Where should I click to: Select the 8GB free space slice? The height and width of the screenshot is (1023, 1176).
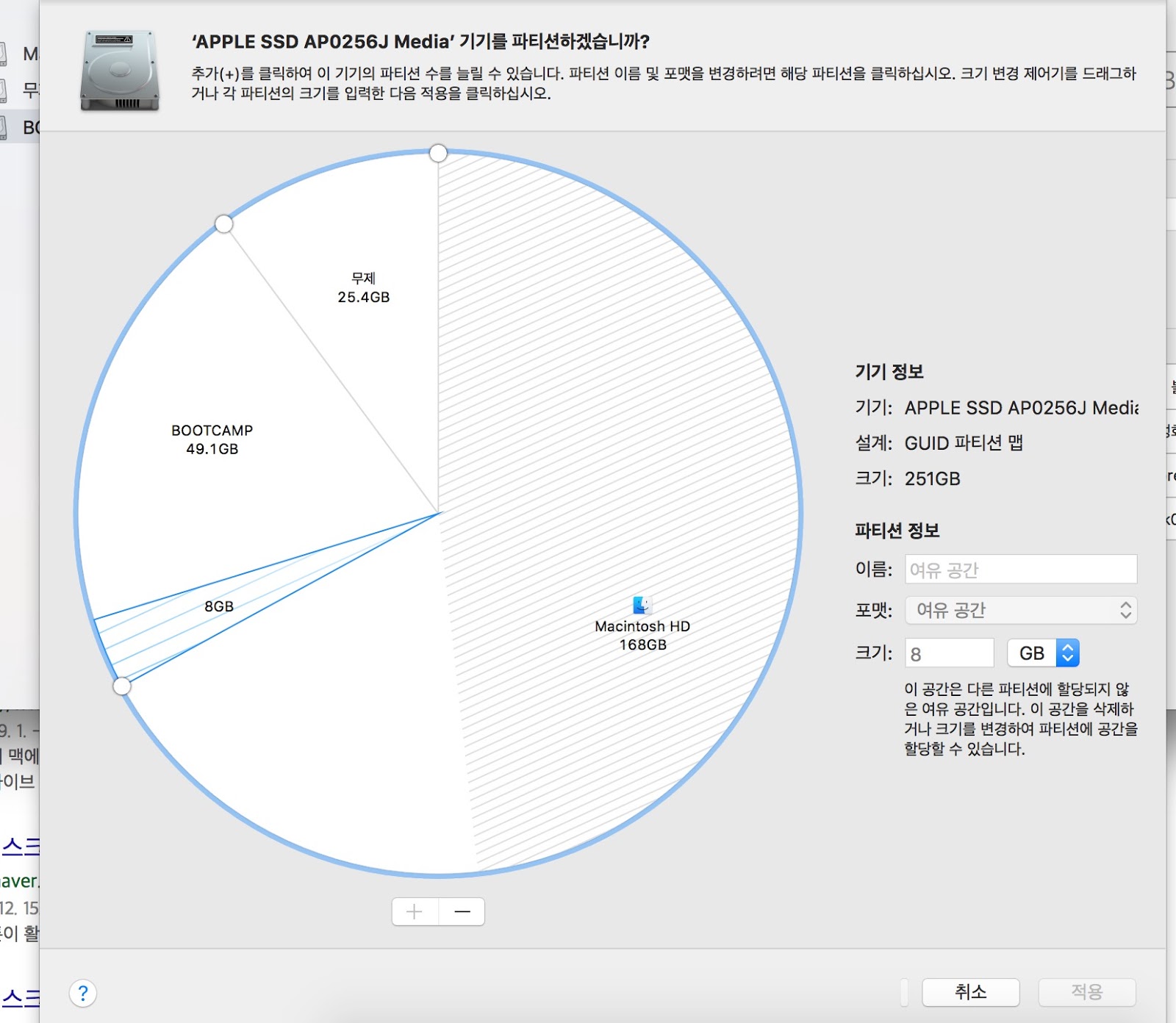pyautogui.click(x=218, y=606)
